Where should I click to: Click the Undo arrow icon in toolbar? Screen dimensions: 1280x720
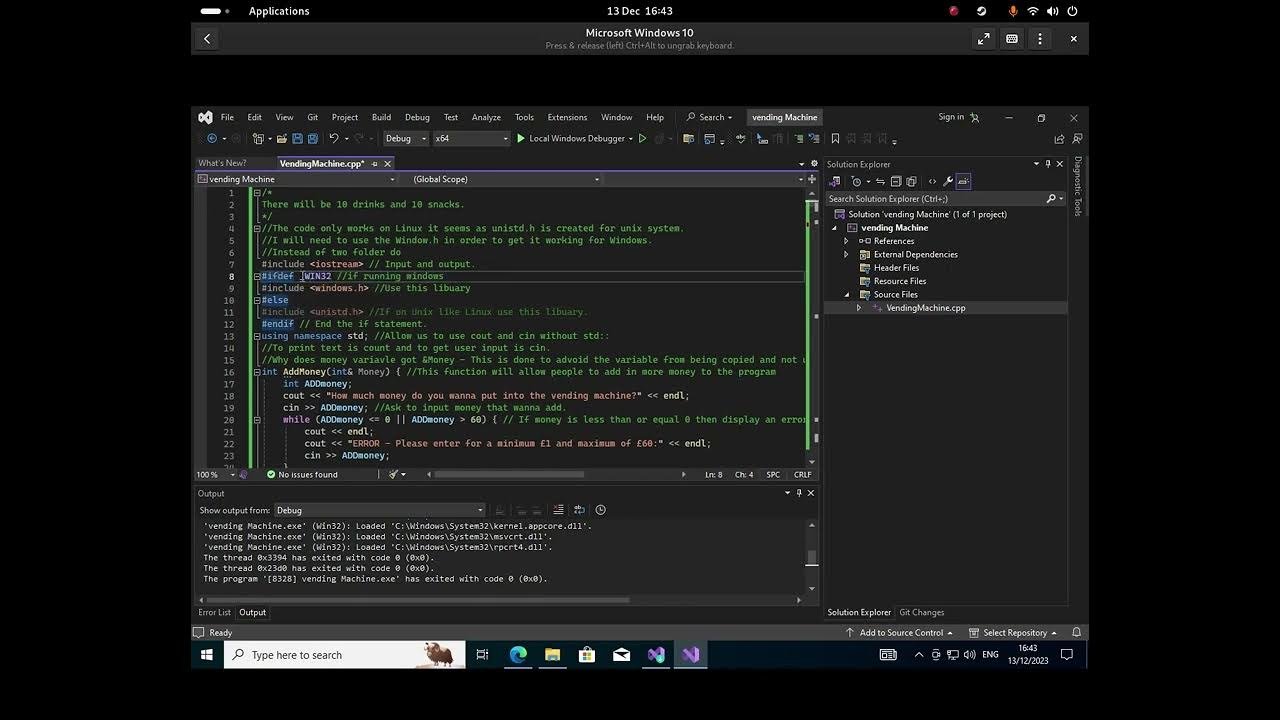click(x=334, y=139)
